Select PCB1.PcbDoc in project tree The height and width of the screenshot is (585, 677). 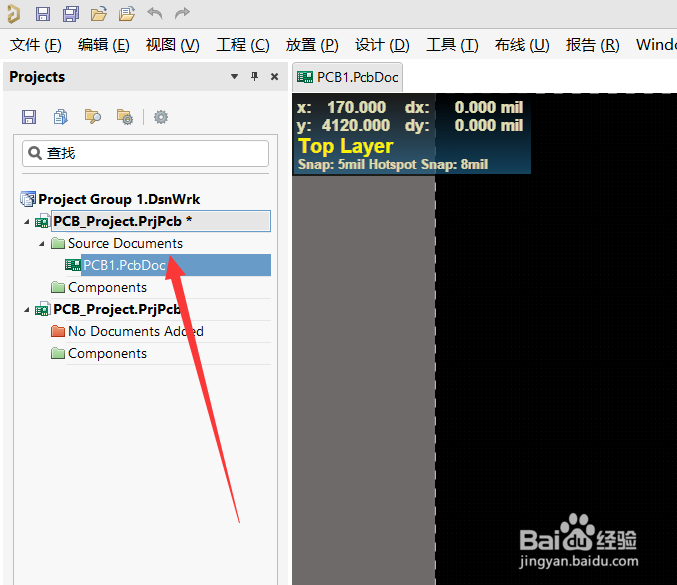(176, 265)
